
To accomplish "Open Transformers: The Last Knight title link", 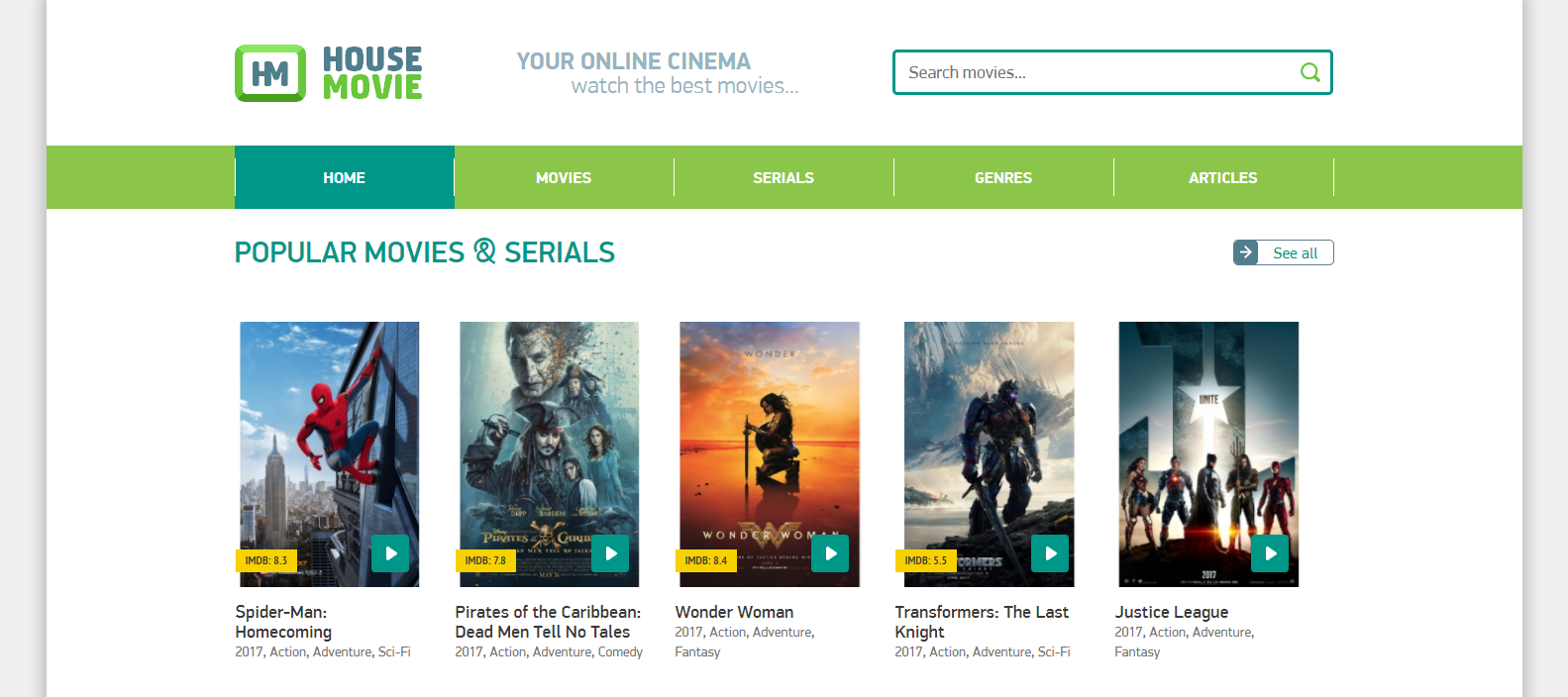I will click(x=982, y=622).
